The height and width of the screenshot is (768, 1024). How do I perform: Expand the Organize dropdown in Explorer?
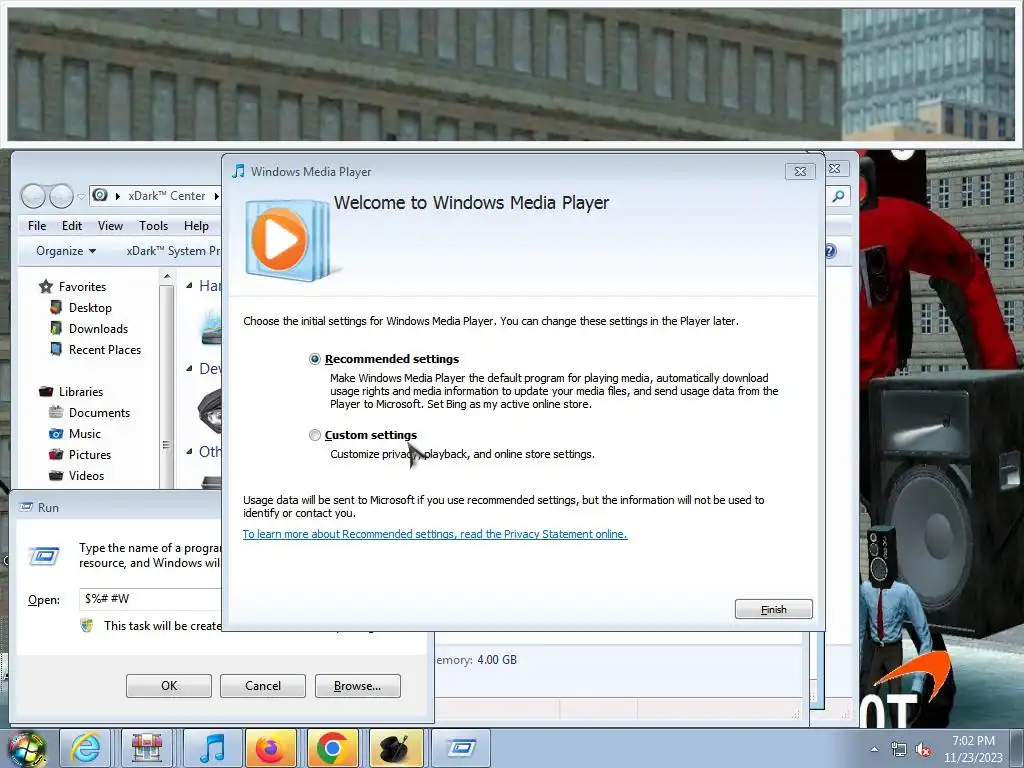point(66,251)
